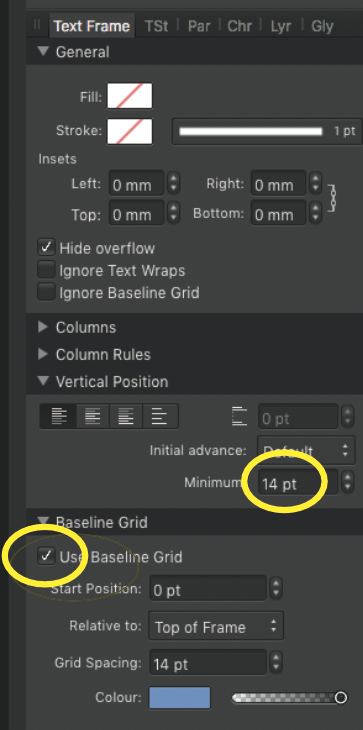Expand the Column Rules section
This screenshot has height=730, width=363.
pos(43,354)
